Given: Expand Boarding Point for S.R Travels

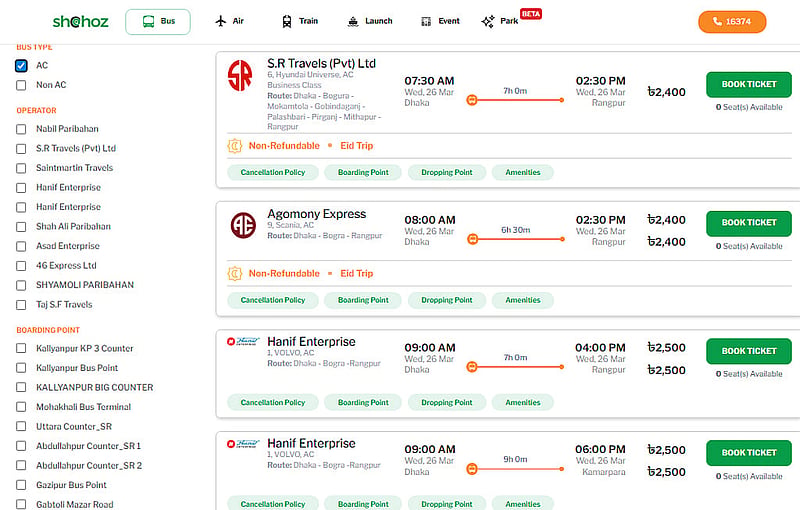Looking at the screenshot, I should (x=363, y=172).
